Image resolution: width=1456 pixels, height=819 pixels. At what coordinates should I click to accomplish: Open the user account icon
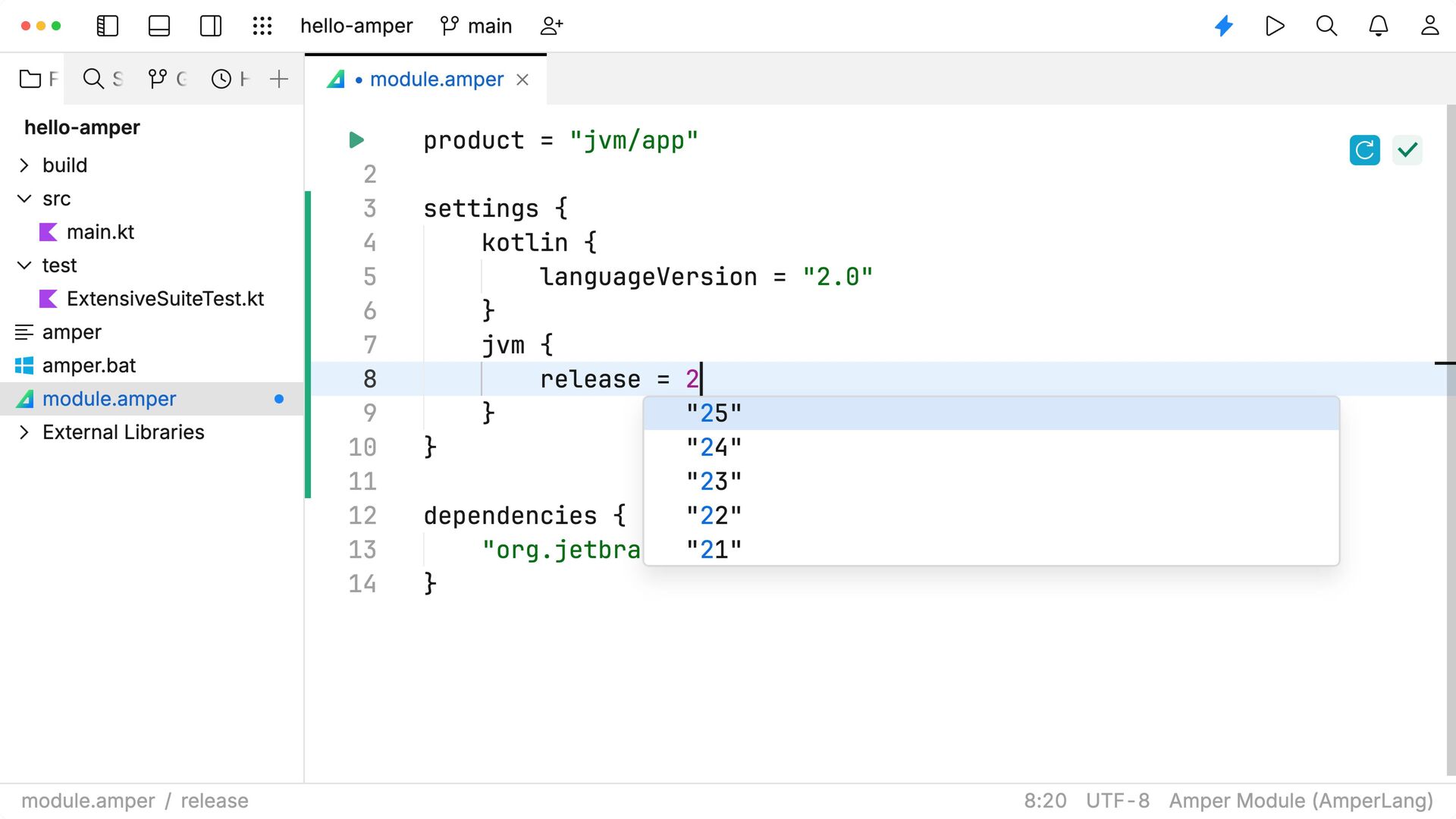click(1430, 26)
